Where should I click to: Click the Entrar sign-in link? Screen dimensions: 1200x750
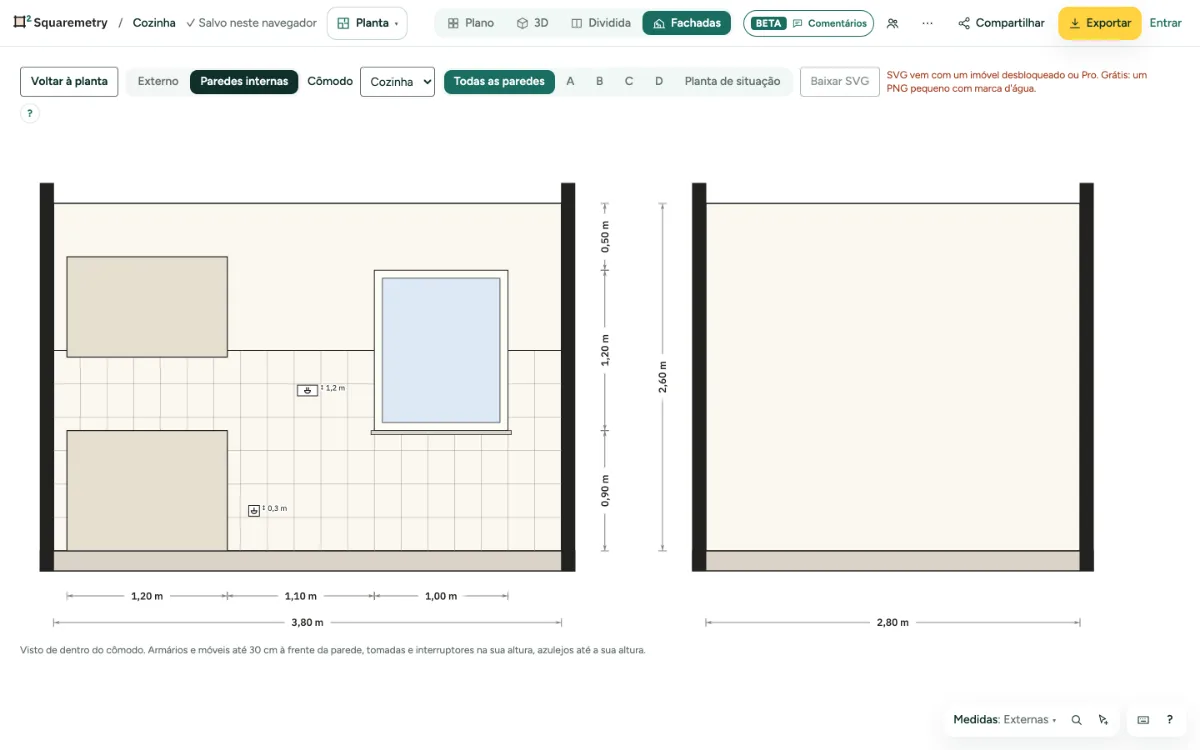(1165, 23)
